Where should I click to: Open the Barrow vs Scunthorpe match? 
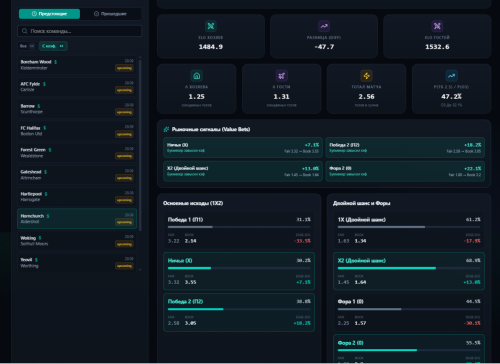(x=77, y=109)
